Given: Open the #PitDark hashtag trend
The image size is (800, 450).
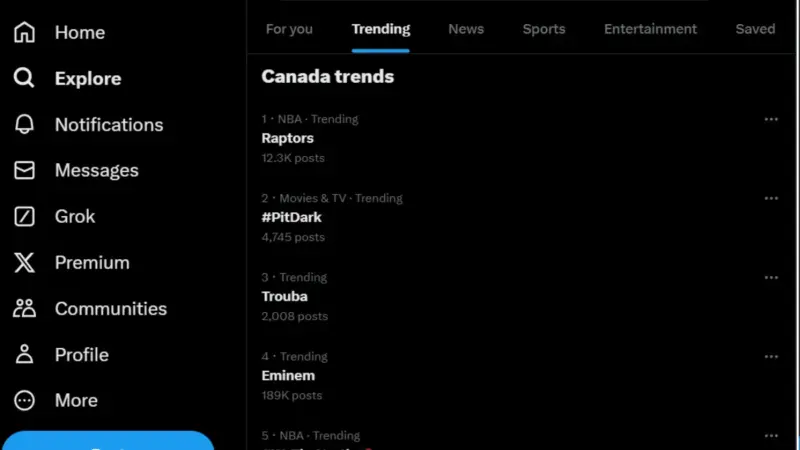Looking at the screenshot, I should pos(292,217).
